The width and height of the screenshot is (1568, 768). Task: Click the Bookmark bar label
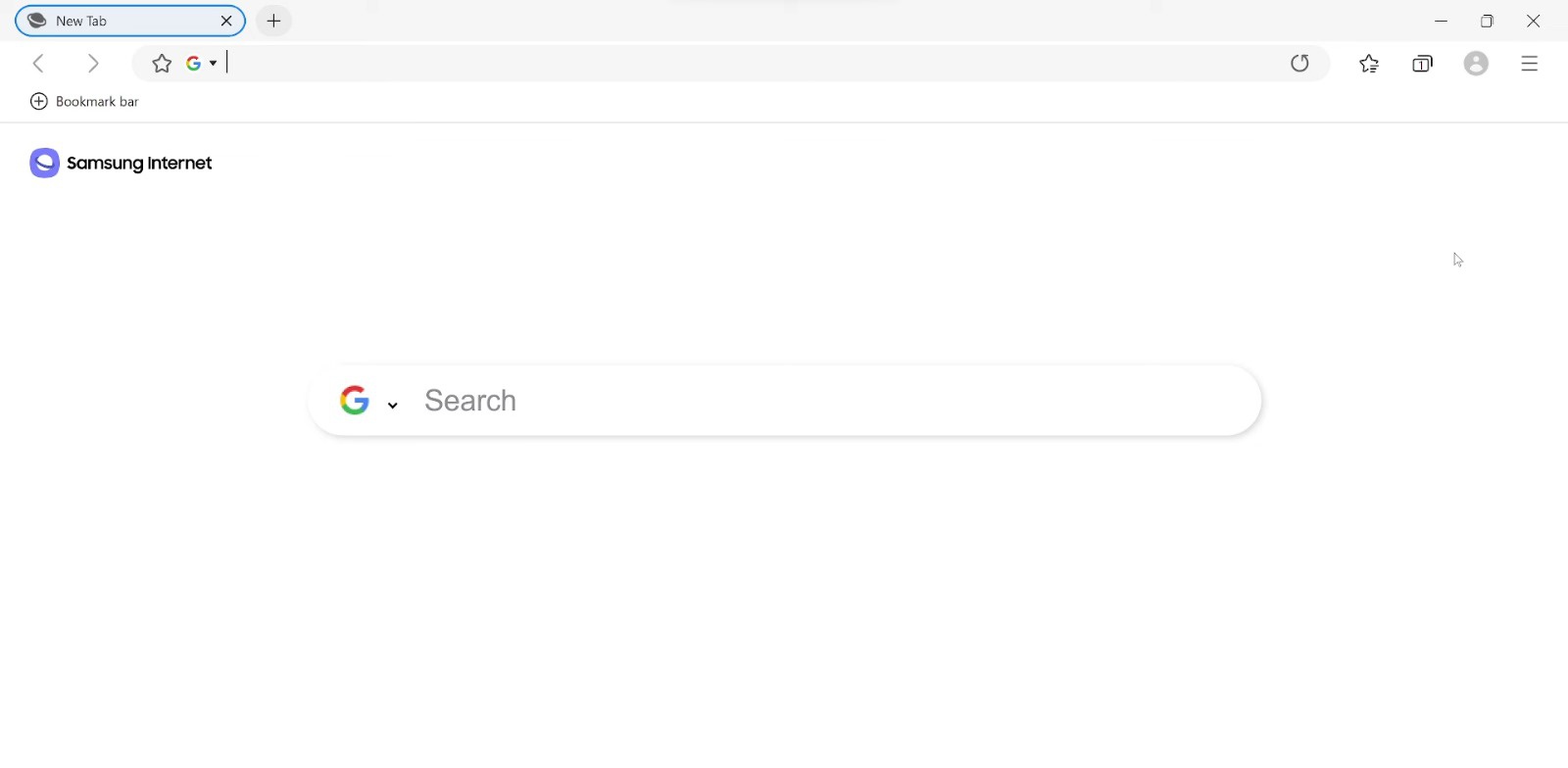(x=97, y=102)
